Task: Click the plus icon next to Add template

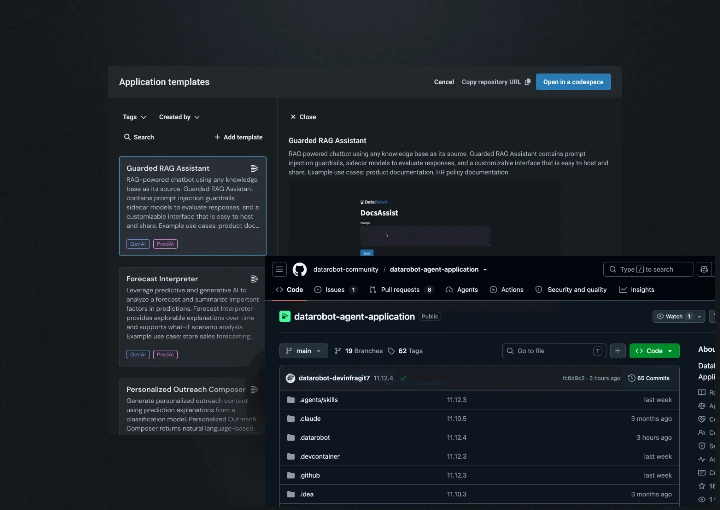Action: pos(217,137)
